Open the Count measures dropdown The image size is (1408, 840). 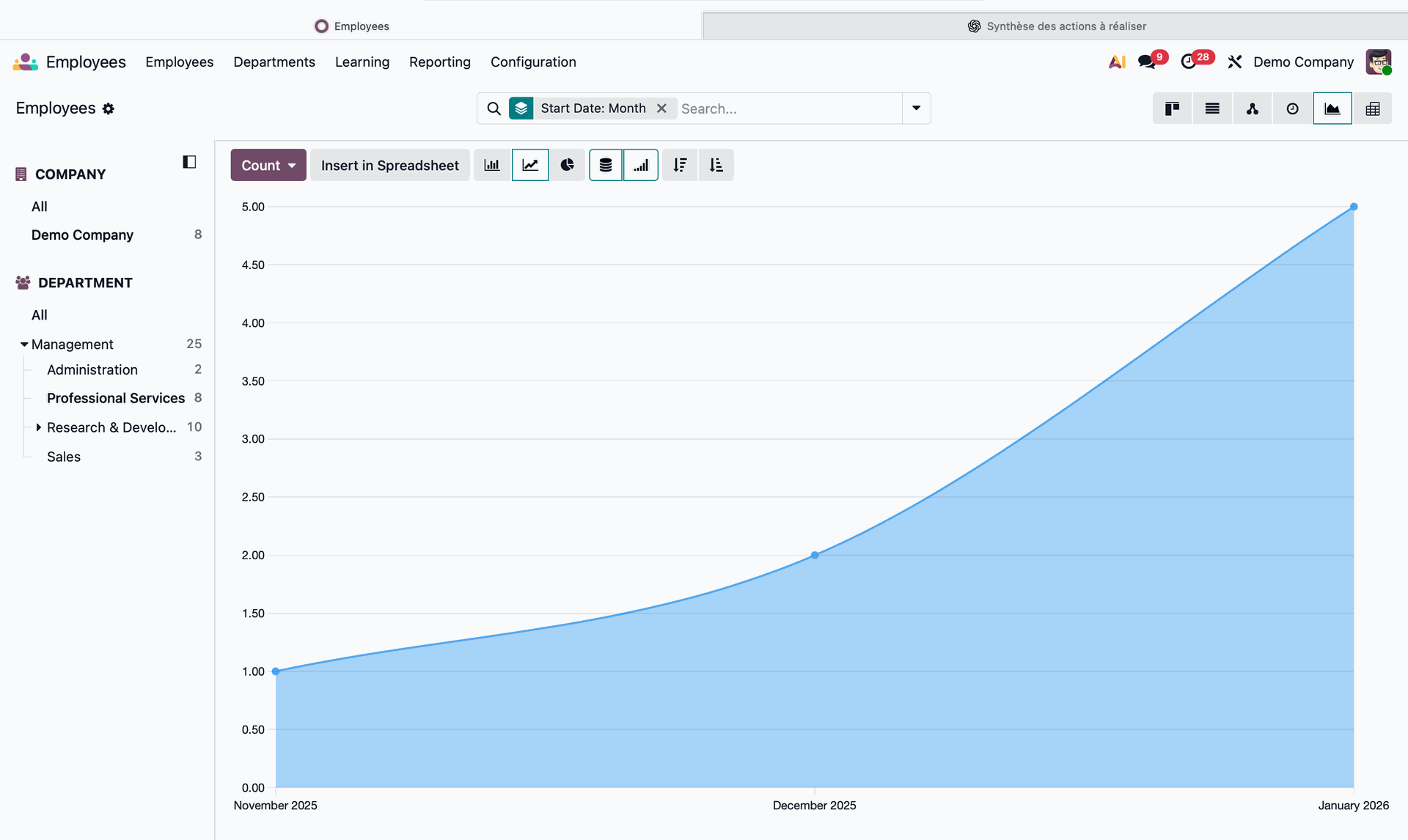click(x=268, y=165)
